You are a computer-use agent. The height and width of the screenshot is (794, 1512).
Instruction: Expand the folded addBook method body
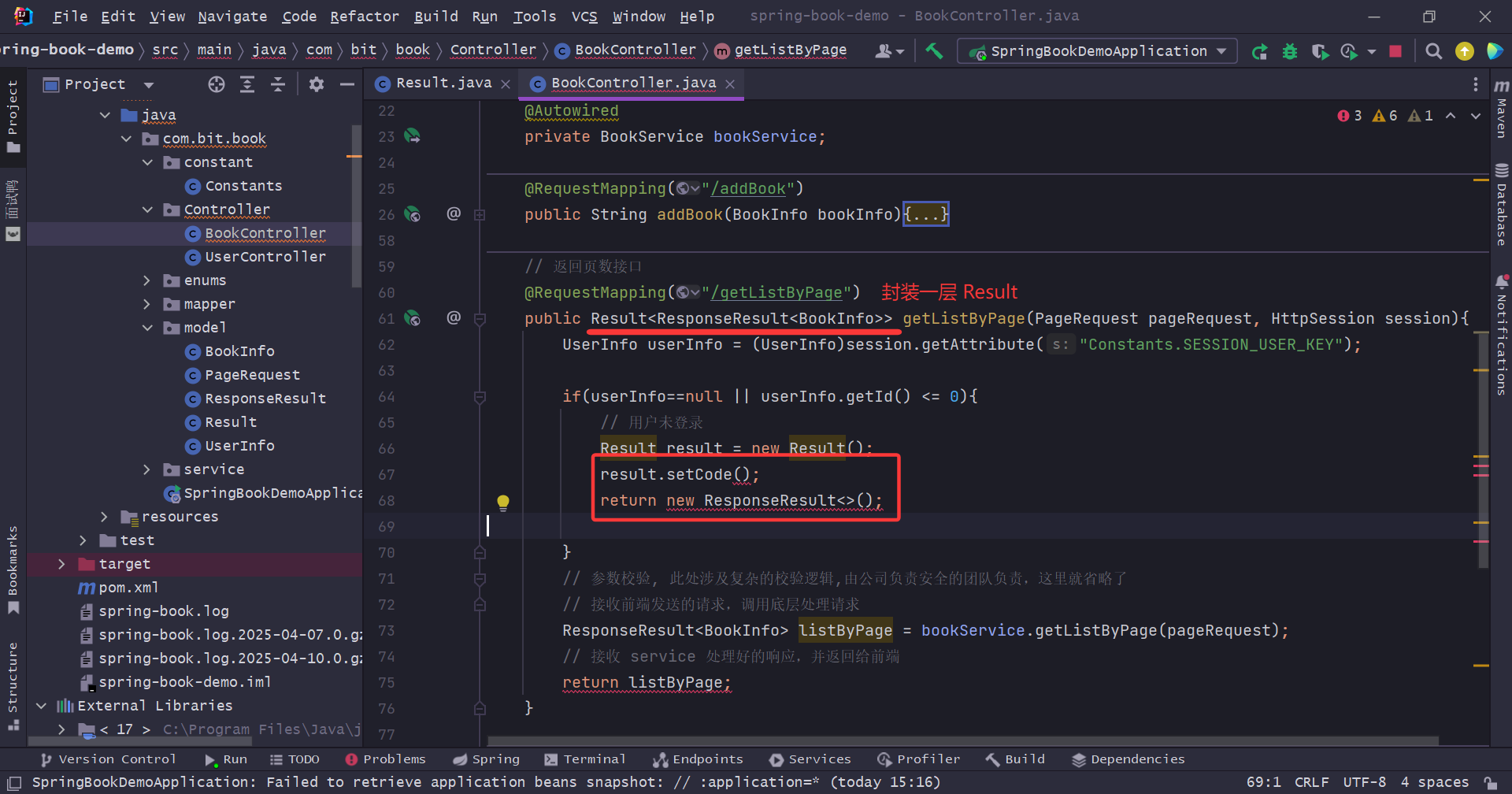point(926,214)
